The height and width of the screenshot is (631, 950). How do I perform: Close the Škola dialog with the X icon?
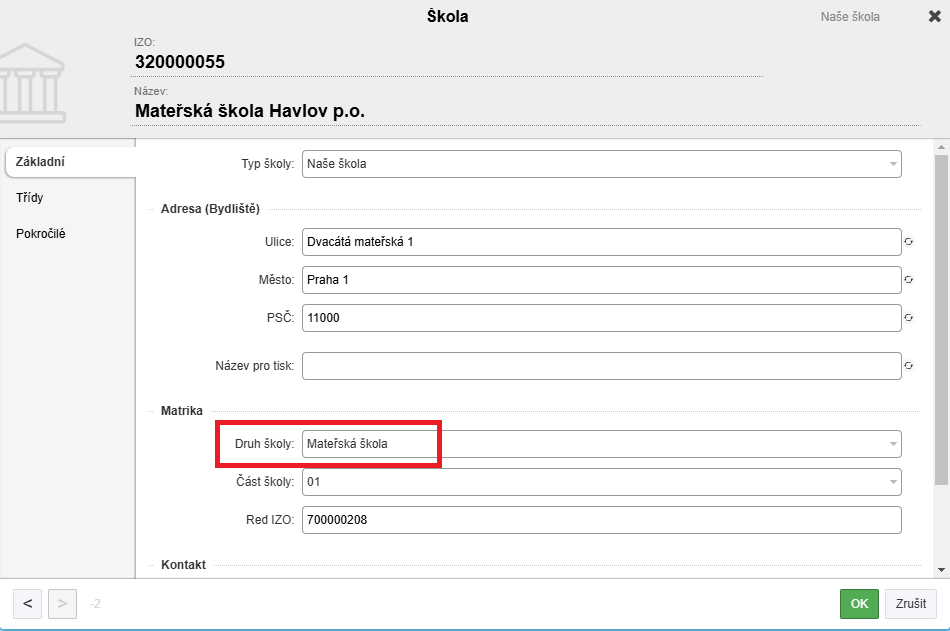pyautogui.click(x=935, y=16)
